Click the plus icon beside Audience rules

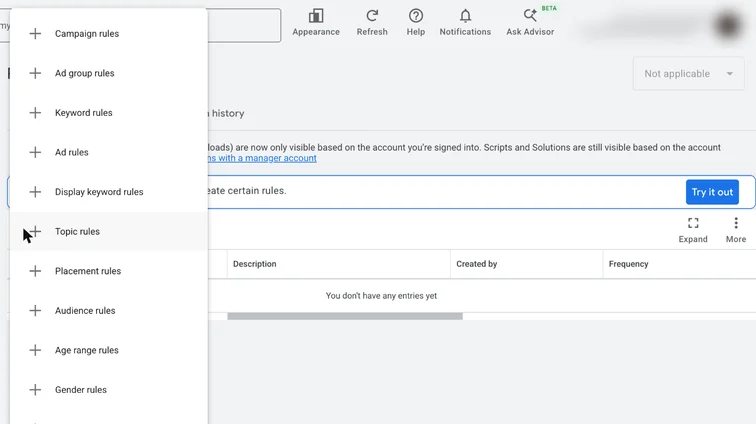[35, 311]
